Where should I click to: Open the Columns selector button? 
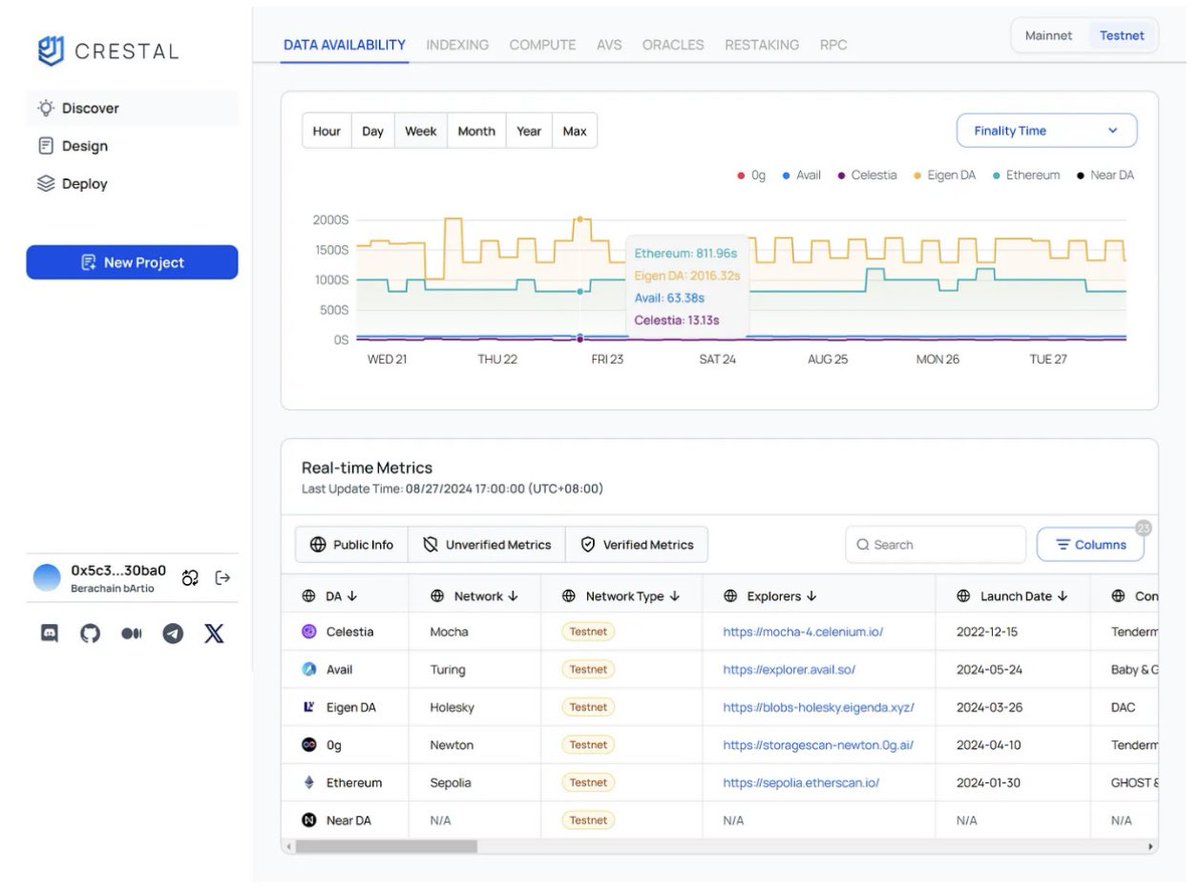tap(1090, 545)
